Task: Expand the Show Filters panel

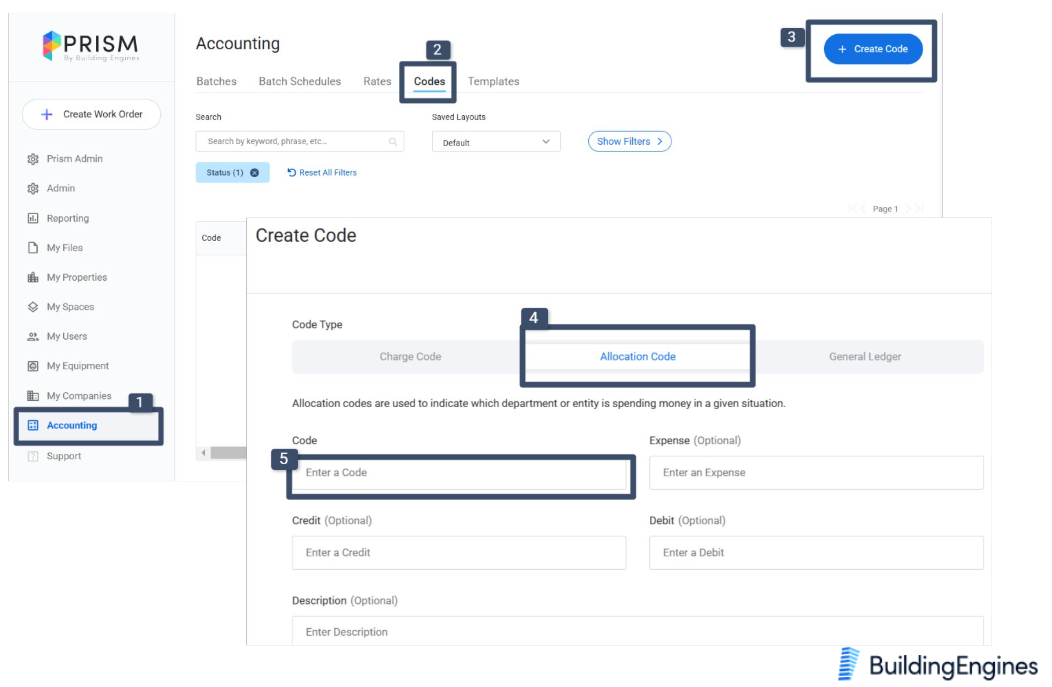Action: point(629,142)
